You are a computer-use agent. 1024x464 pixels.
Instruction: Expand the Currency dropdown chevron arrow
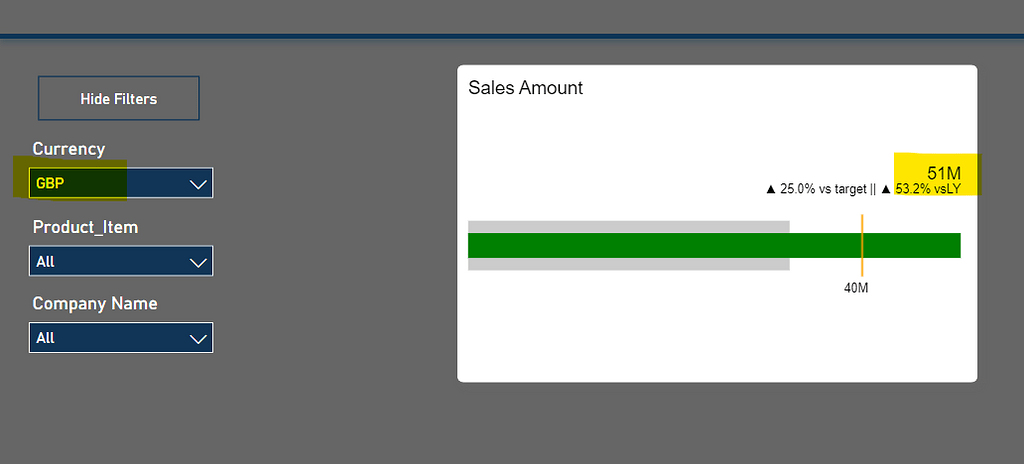198,184
